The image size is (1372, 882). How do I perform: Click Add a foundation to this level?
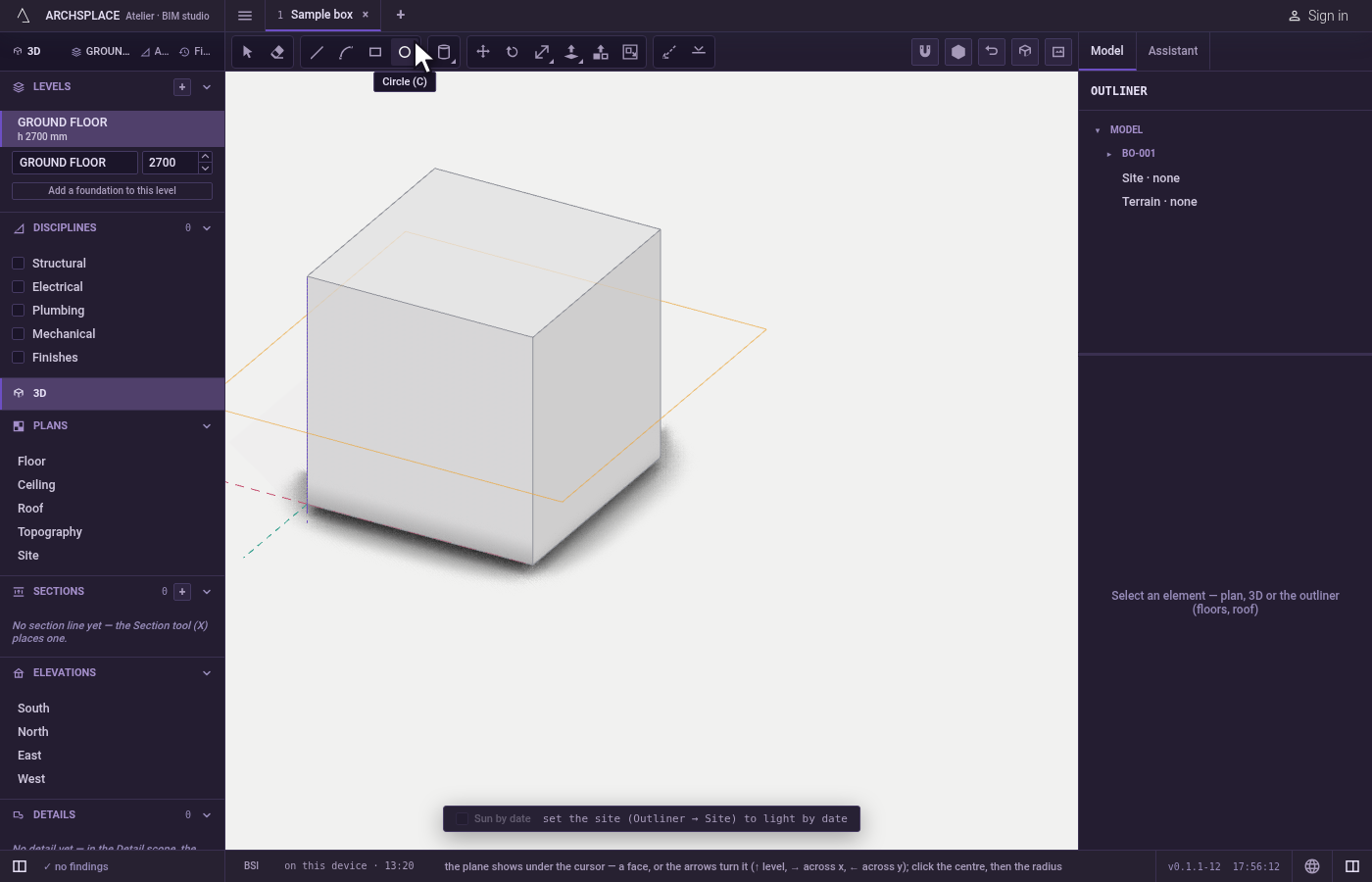pos(112,191)
